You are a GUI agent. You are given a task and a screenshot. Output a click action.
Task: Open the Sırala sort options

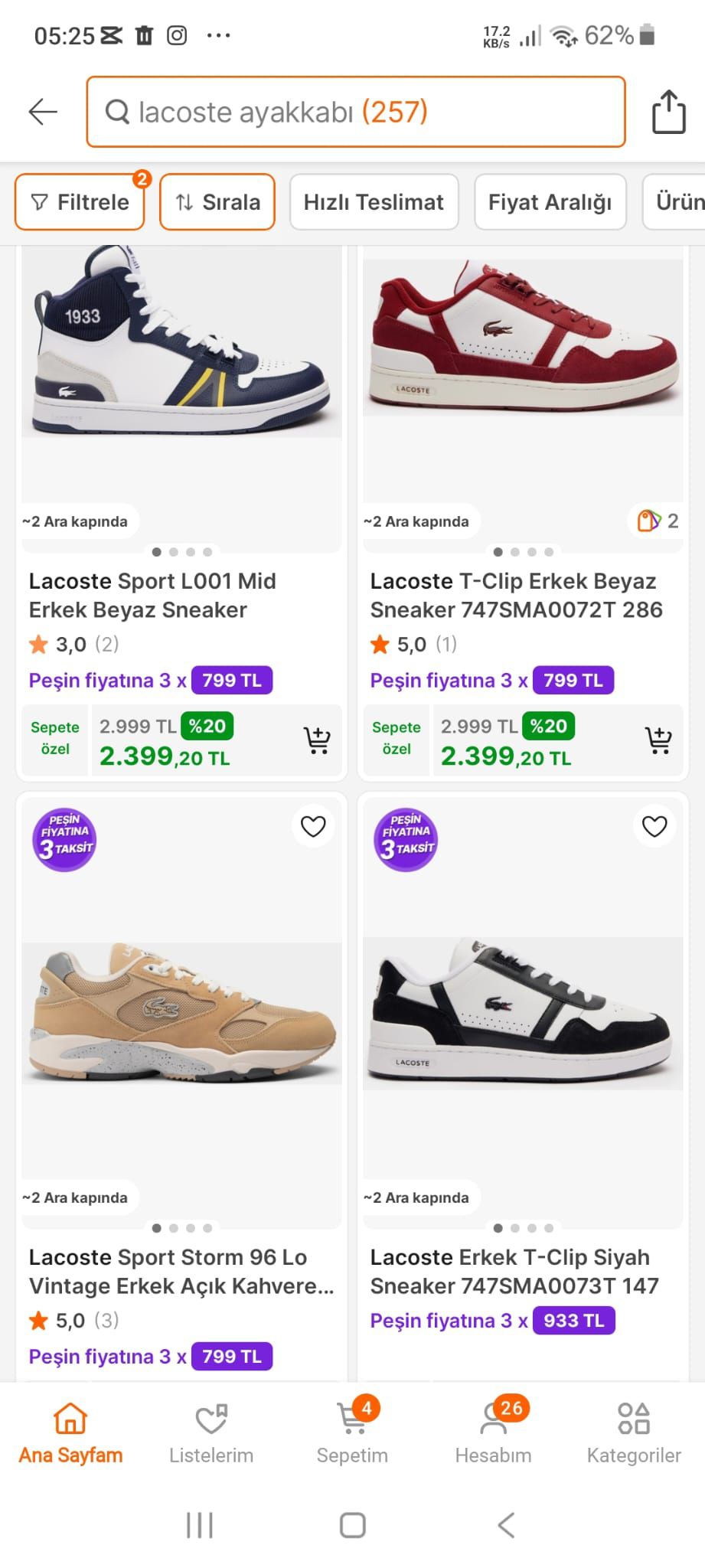click(x=217, y=202)
